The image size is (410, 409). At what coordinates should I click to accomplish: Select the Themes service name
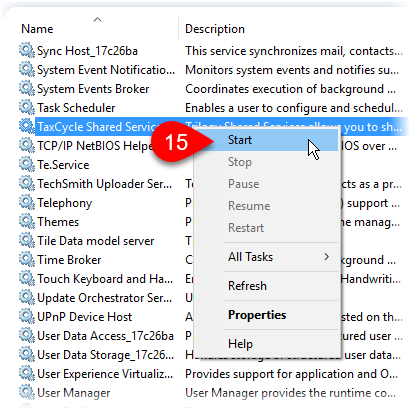tap(58, 222)
